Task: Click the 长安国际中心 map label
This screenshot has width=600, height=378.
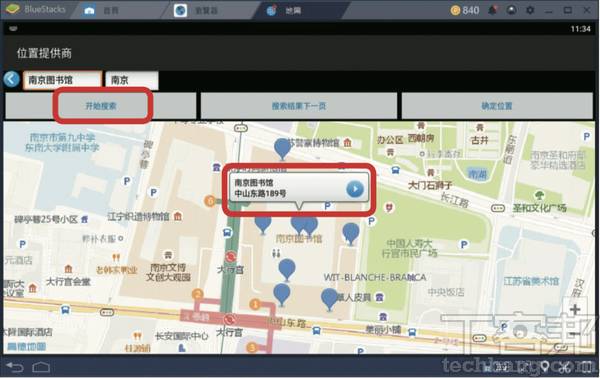Action: click(182, 336)
